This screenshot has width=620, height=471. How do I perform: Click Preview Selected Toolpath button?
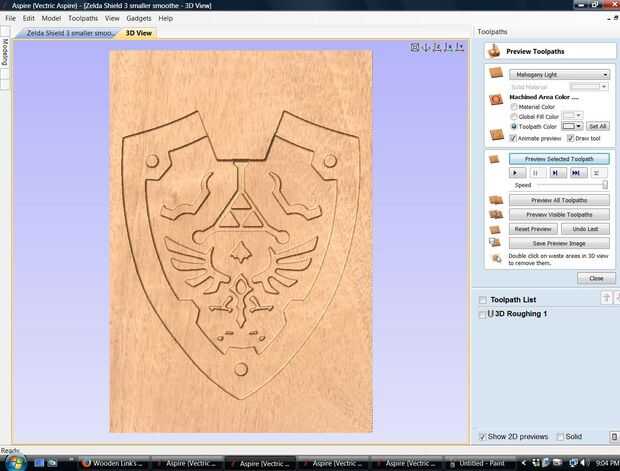559,159
